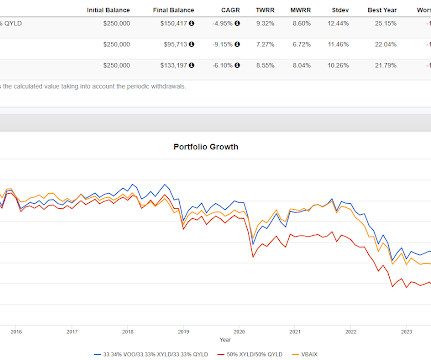Toggle orange VBAIX legend series
The image size is (431, 360).
click(305, 354)
